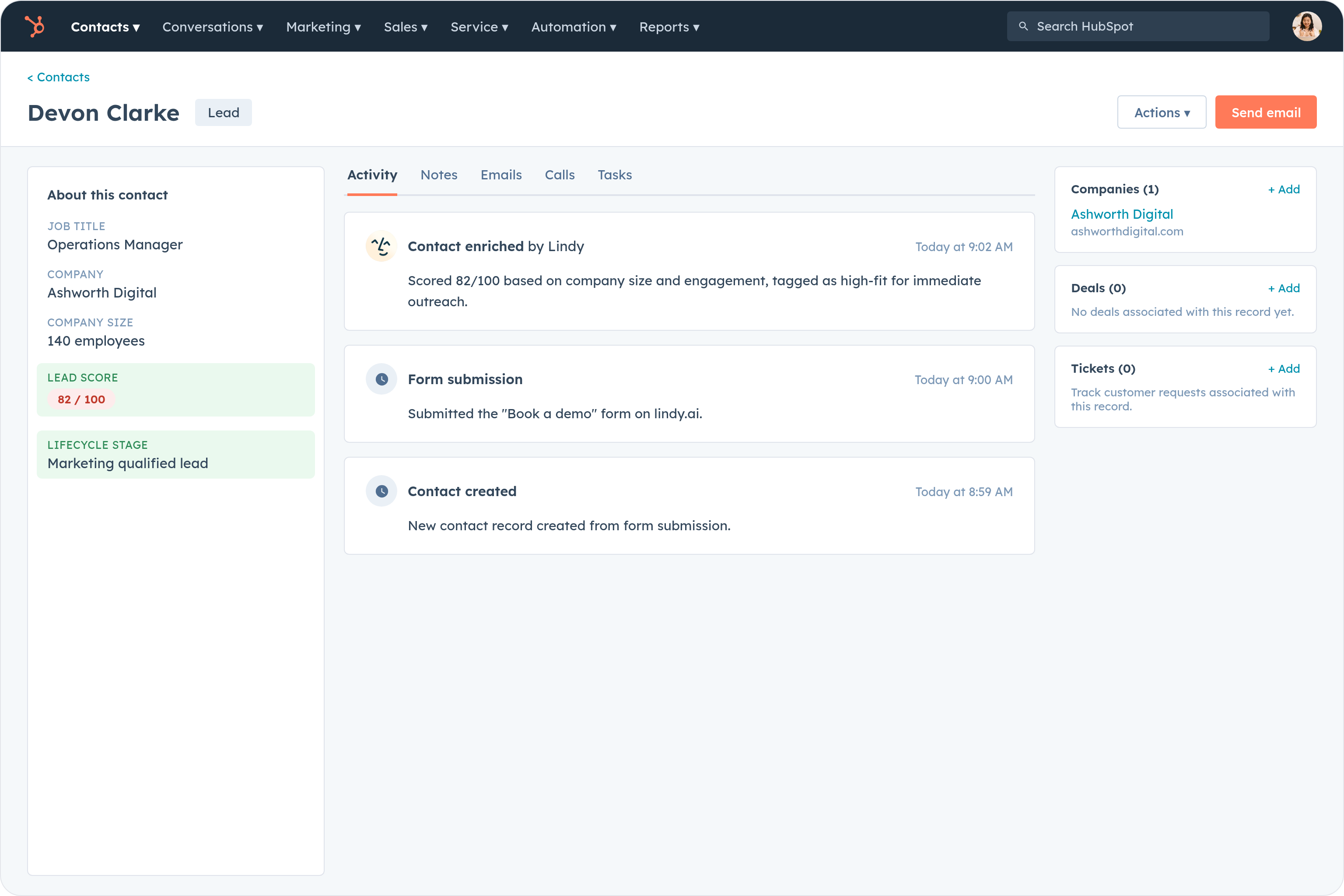Click the Contact created heading

(462, 491)
